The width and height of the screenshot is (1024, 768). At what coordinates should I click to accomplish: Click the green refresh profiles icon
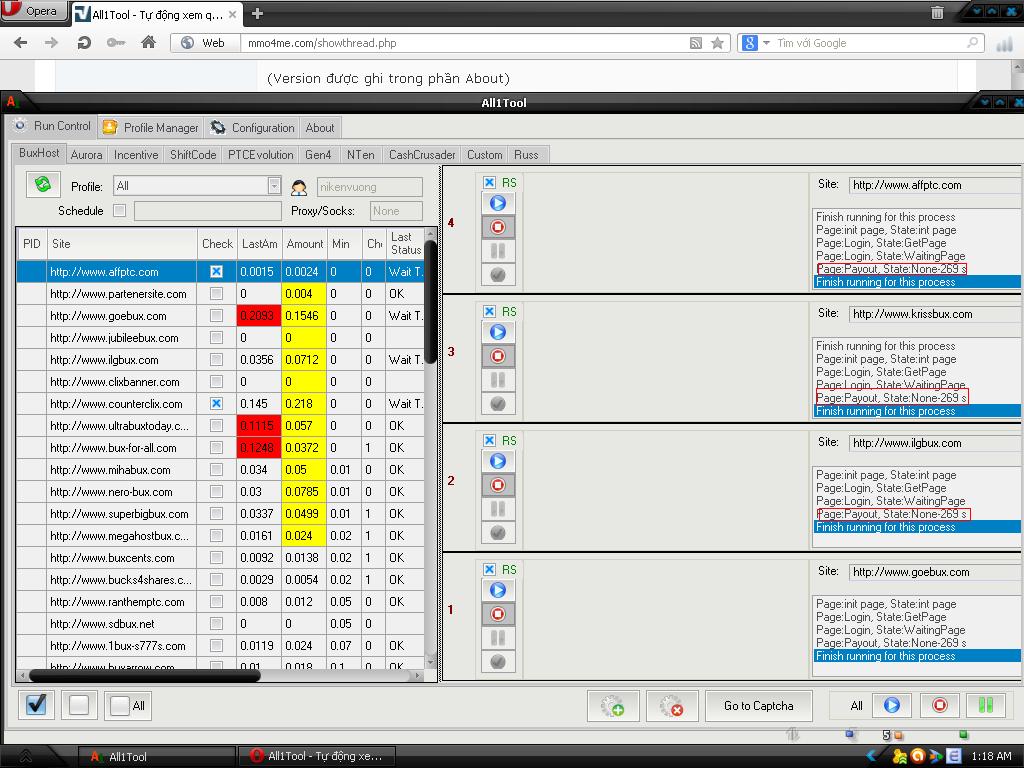click(43, 184)
